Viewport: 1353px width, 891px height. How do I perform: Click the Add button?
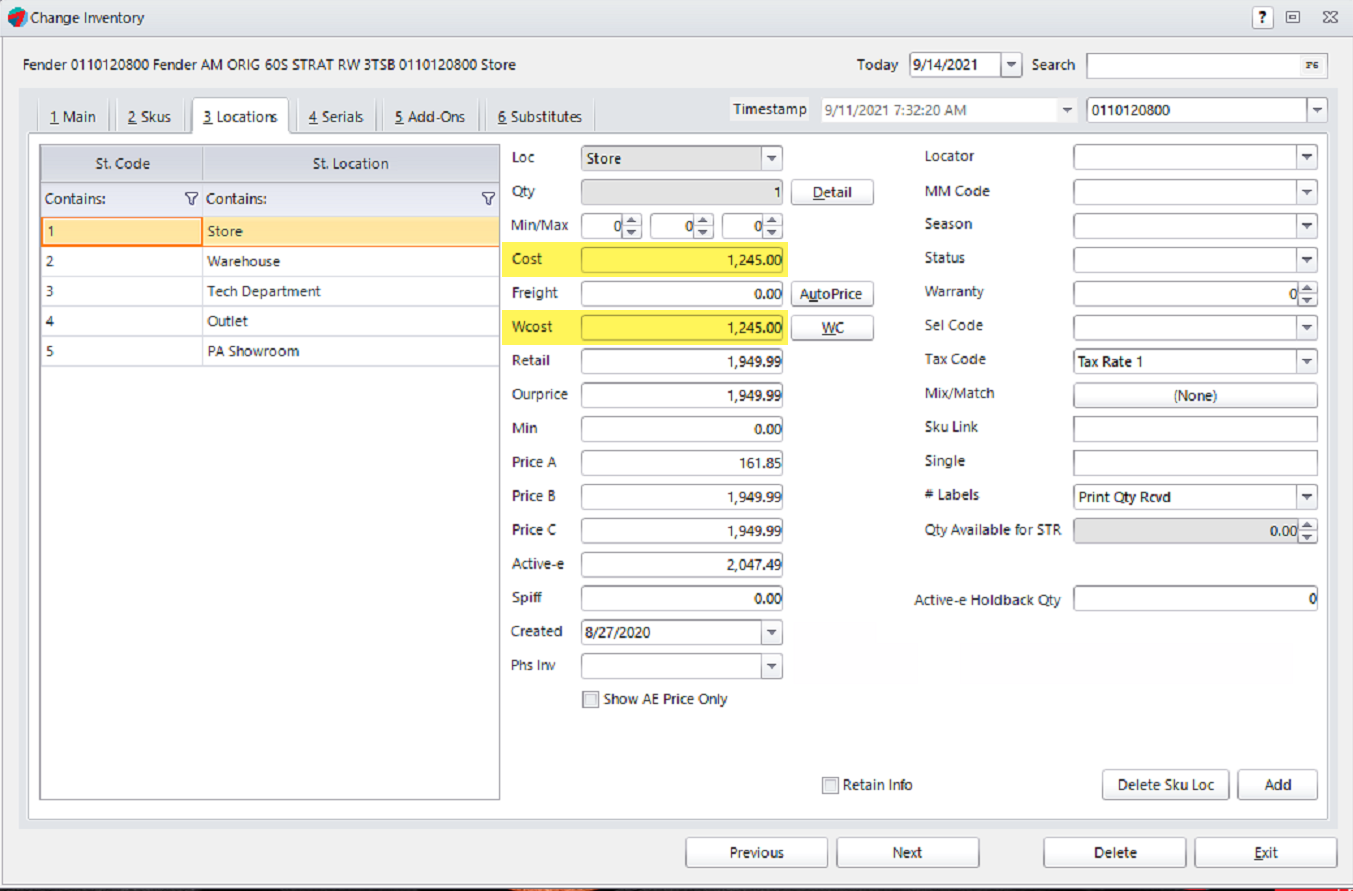pyautogui.click(x=1278, y=785)
